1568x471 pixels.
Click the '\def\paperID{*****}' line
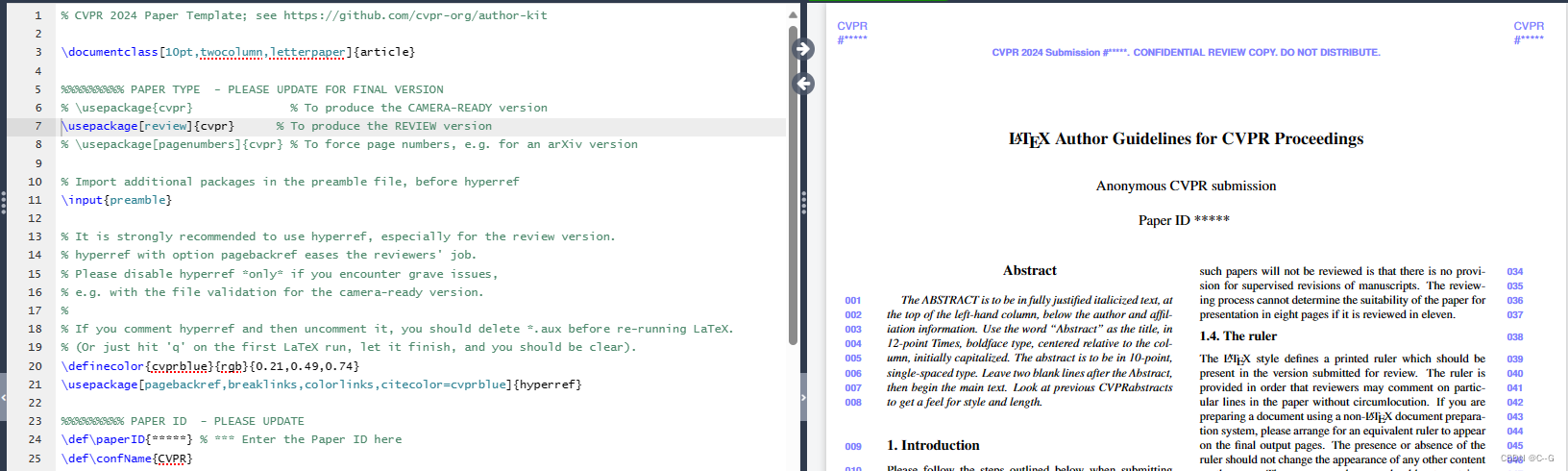tap(127, 439)
